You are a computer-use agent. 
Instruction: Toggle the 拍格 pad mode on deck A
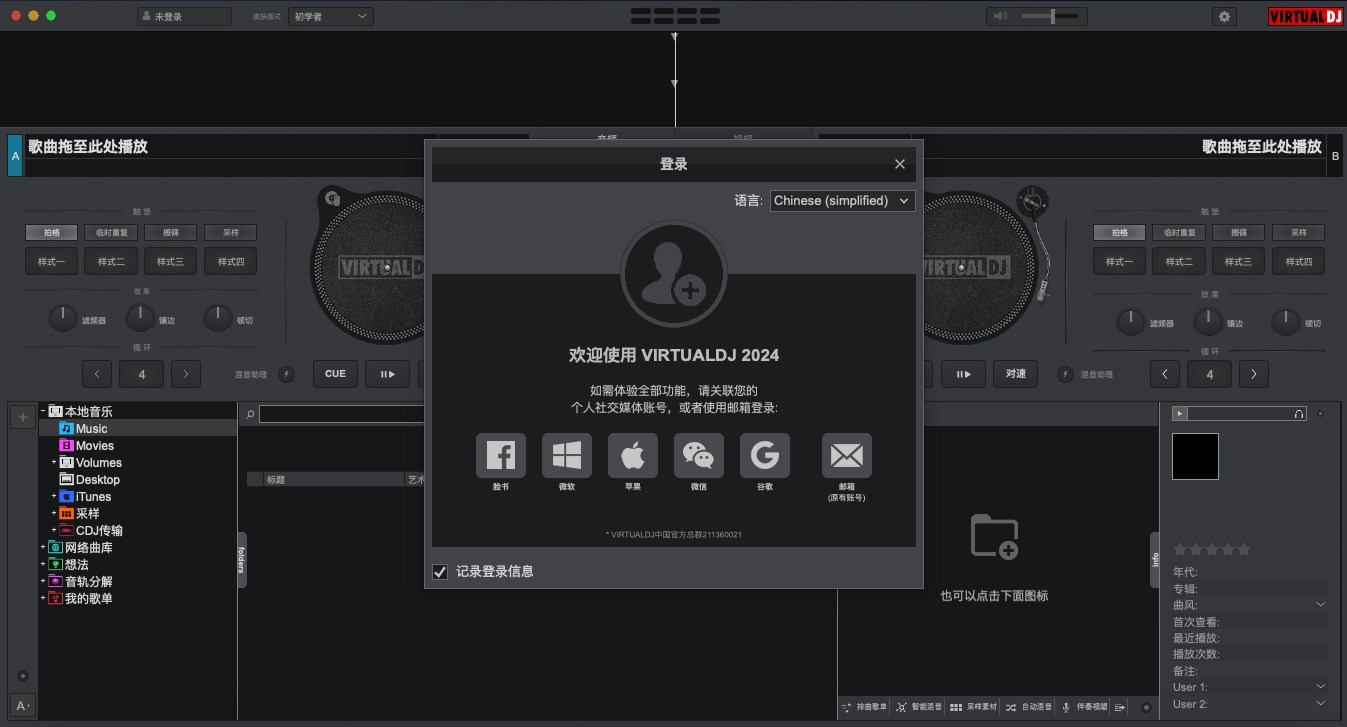(51, 232)
